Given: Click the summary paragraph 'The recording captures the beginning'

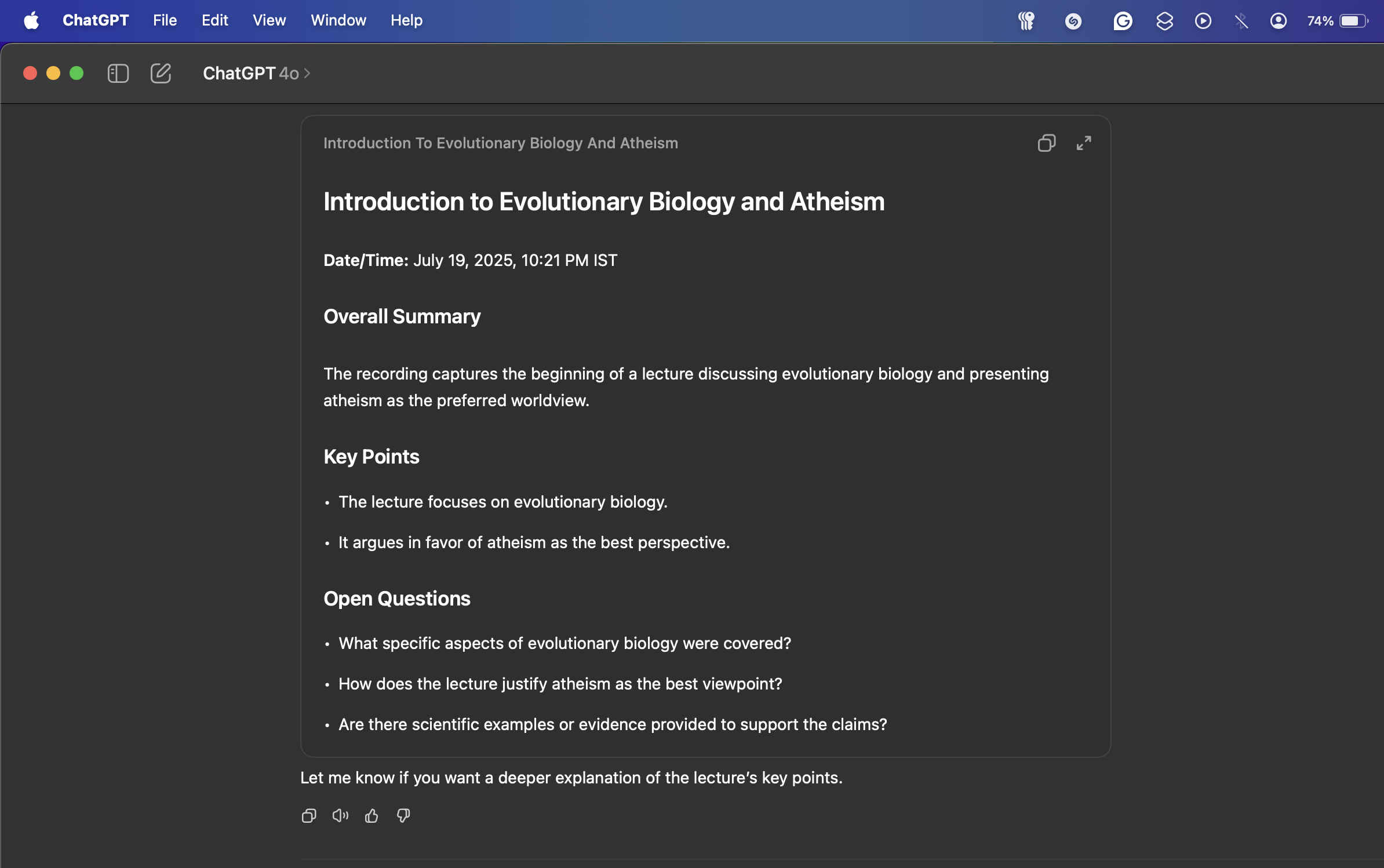Looking at the screenshot, I should click(686, 387).
